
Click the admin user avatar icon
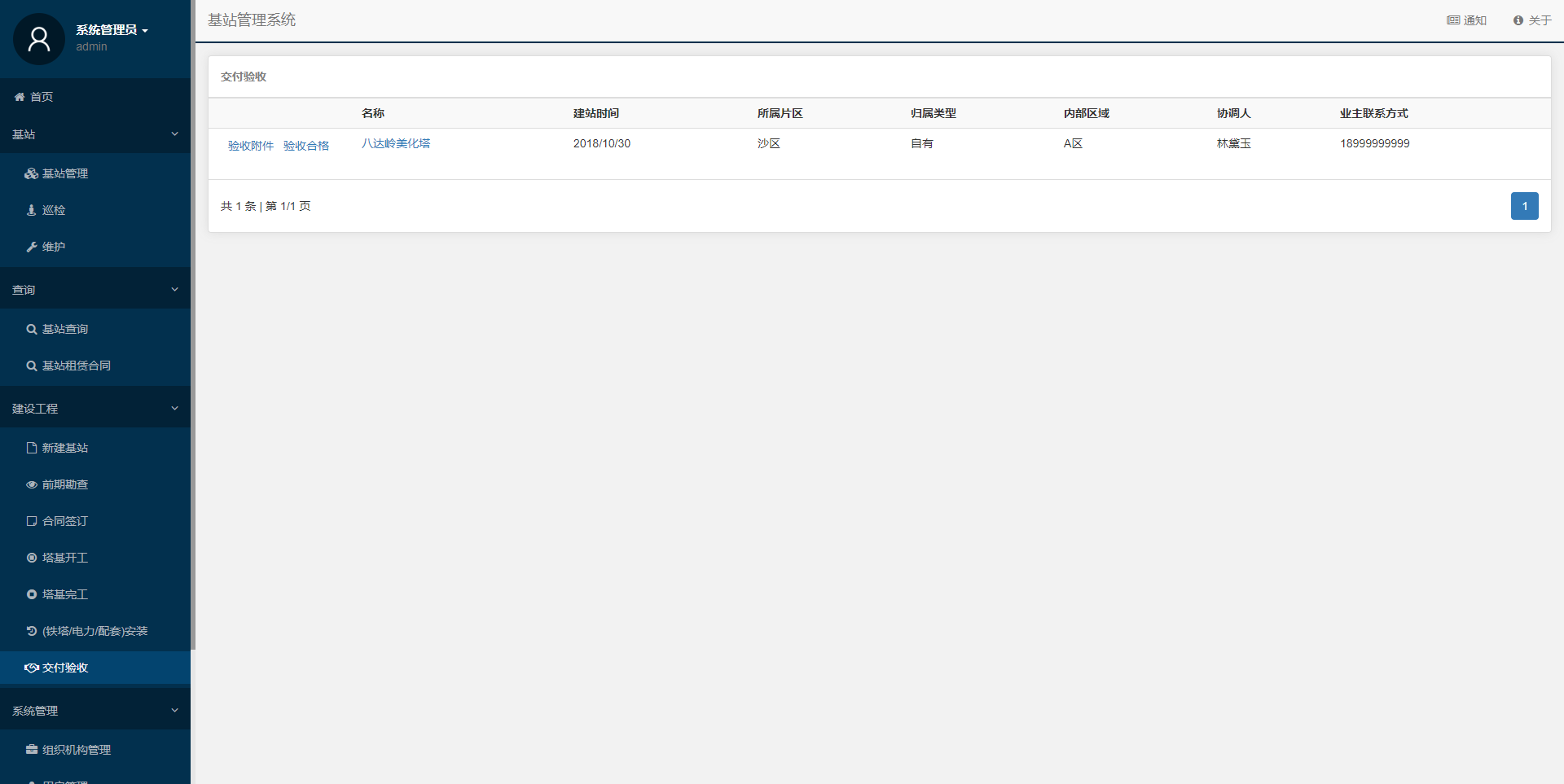(x=38, y=39)
